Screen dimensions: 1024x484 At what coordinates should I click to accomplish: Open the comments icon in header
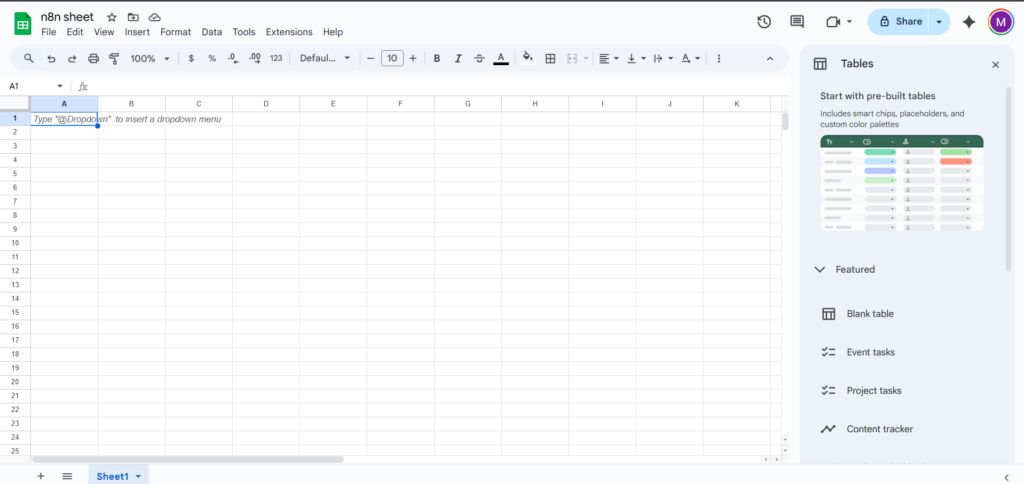[x=797, y=21]
